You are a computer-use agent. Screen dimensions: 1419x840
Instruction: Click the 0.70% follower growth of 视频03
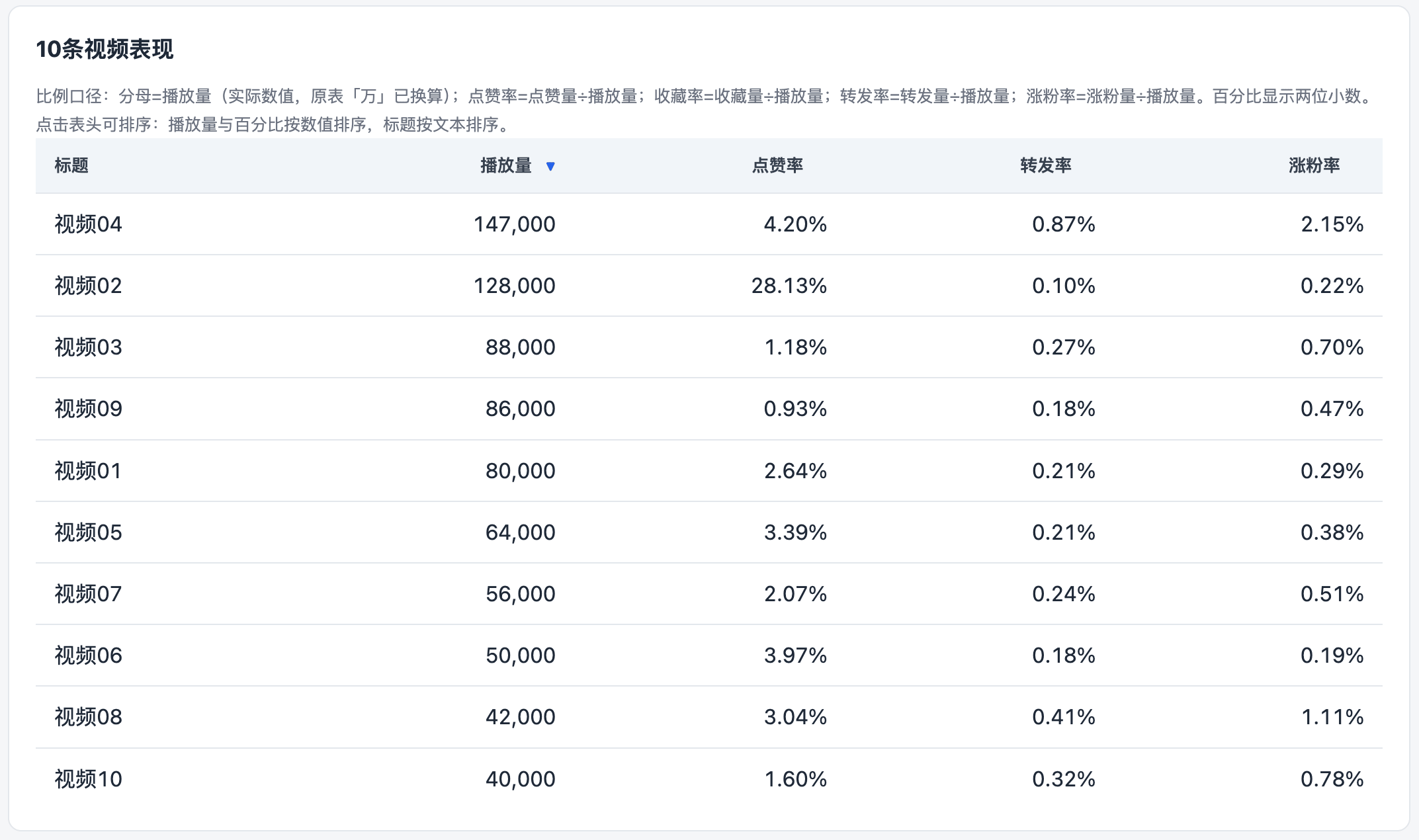pyautogui.click(x=1332, y=347)
